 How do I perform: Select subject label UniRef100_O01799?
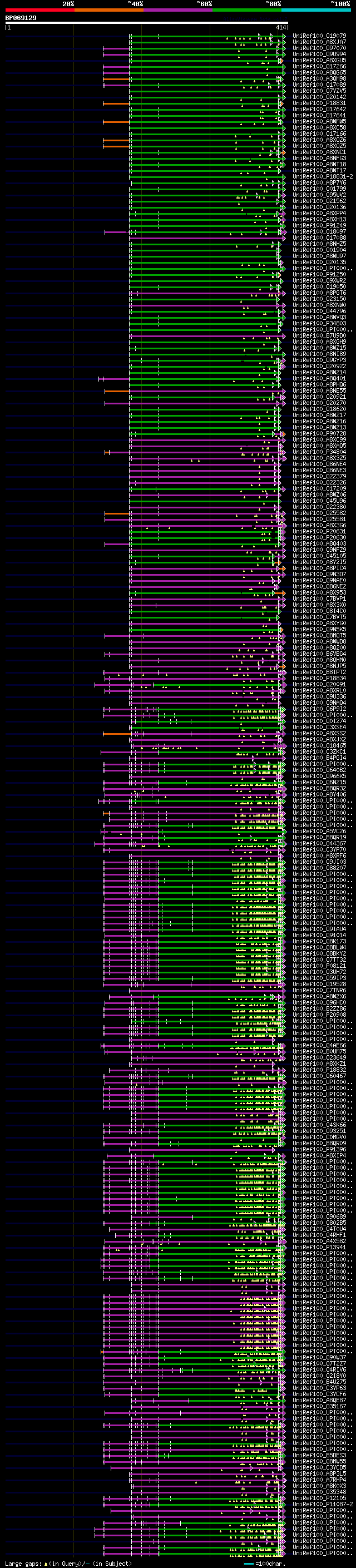click(319, 189)
